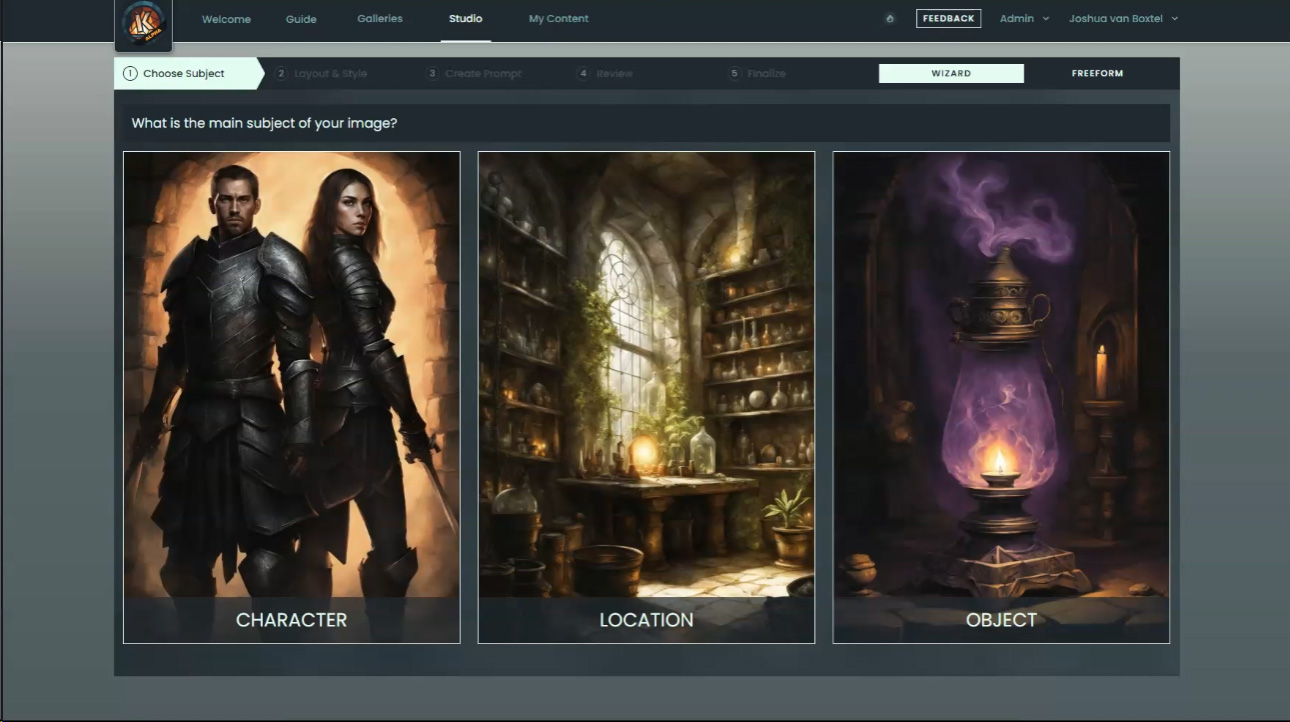Click the step 1 circle icon
This screenshot has width=1290, height=722.
click(130, 74)
